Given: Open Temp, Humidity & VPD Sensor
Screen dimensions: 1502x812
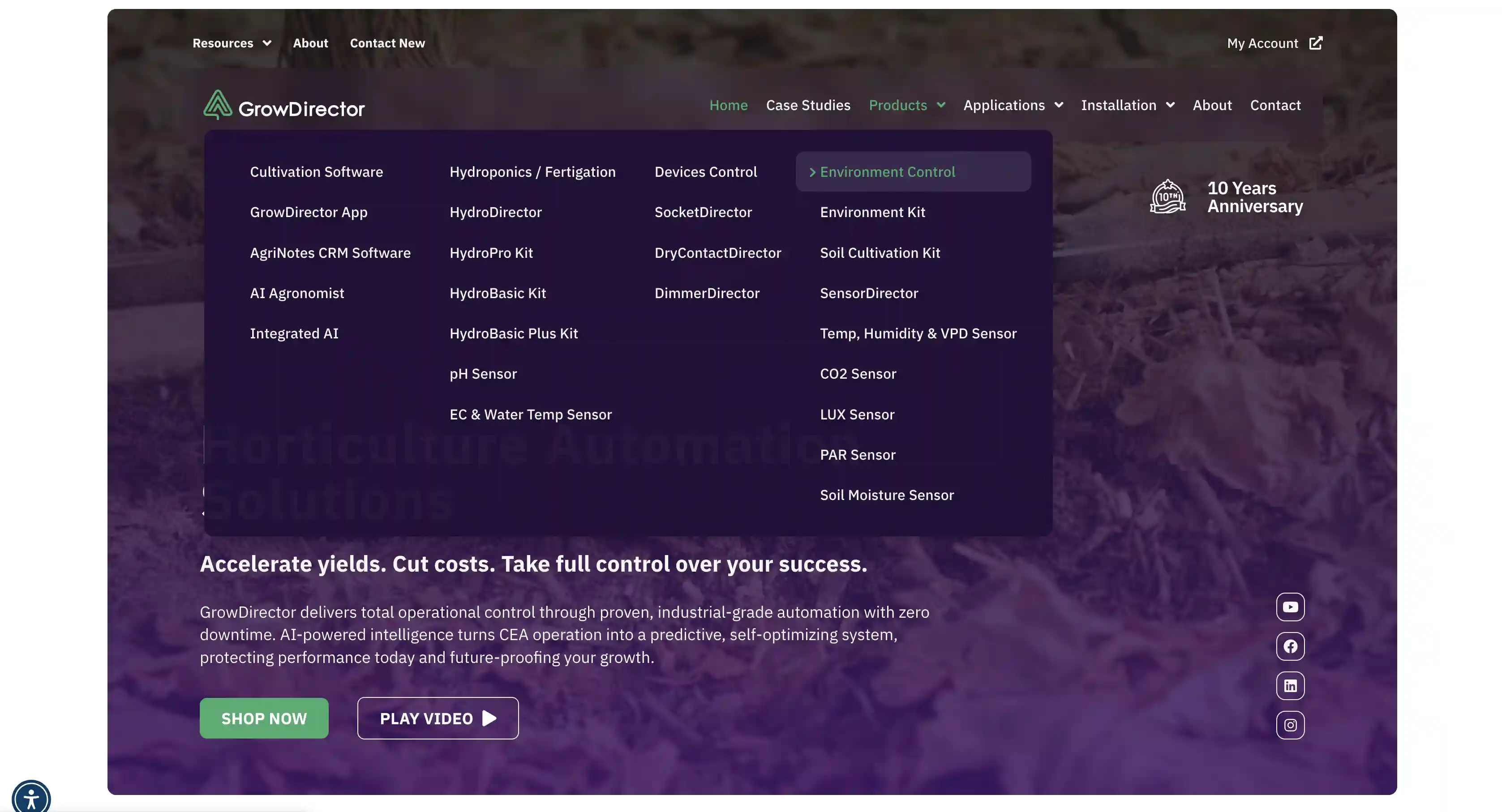Looking at the screenshot, I should point(918,333).
